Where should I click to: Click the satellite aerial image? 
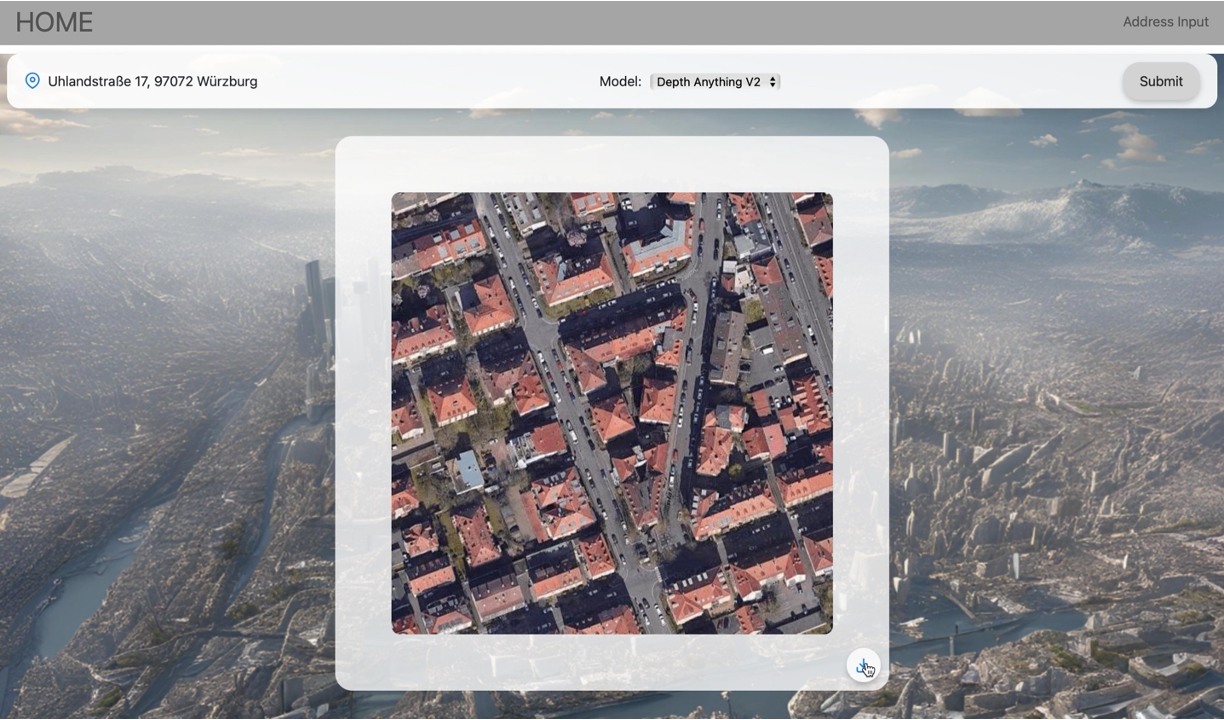click(612, 413)
